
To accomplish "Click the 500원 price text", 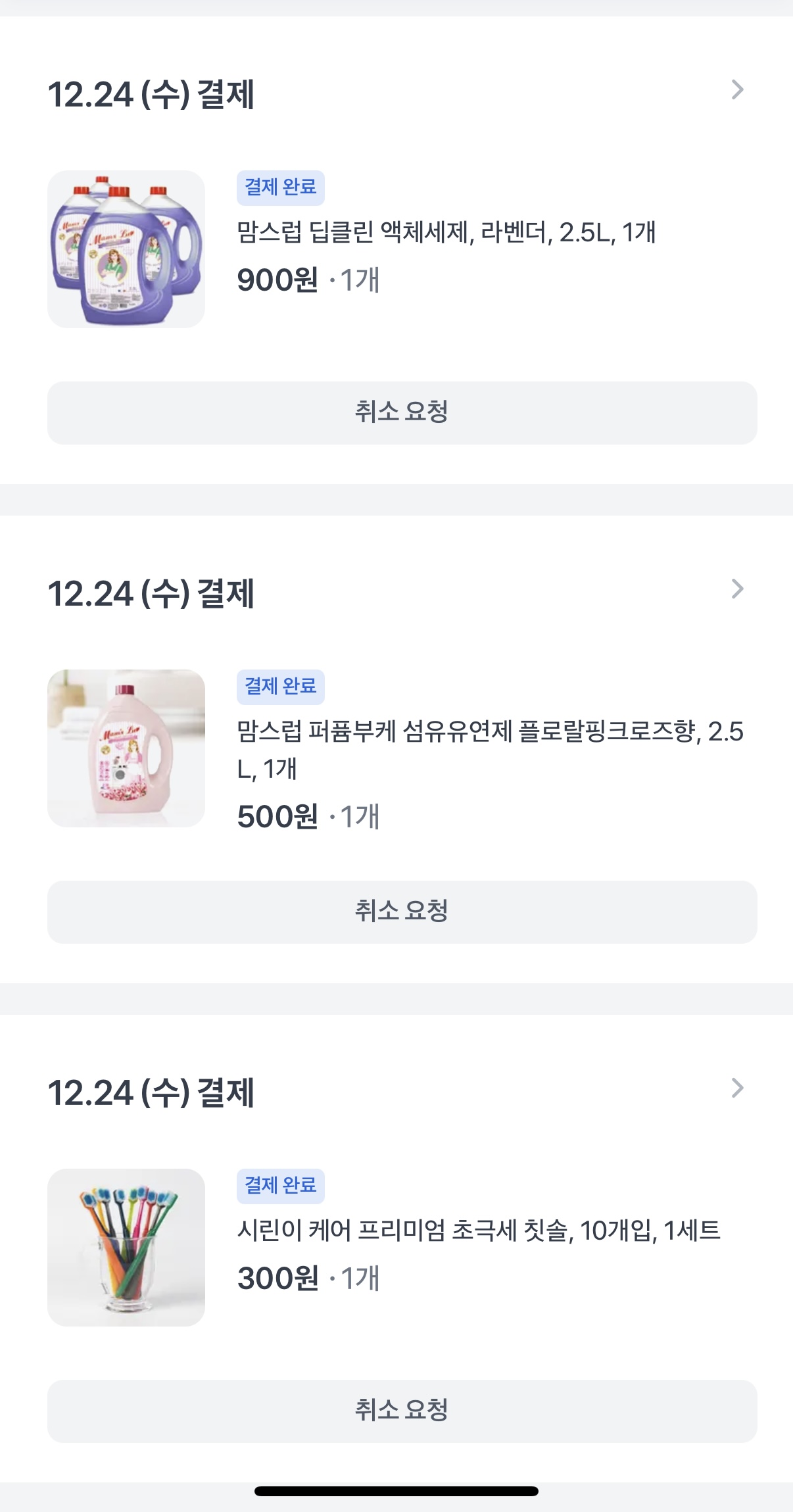I will point(277,817).
